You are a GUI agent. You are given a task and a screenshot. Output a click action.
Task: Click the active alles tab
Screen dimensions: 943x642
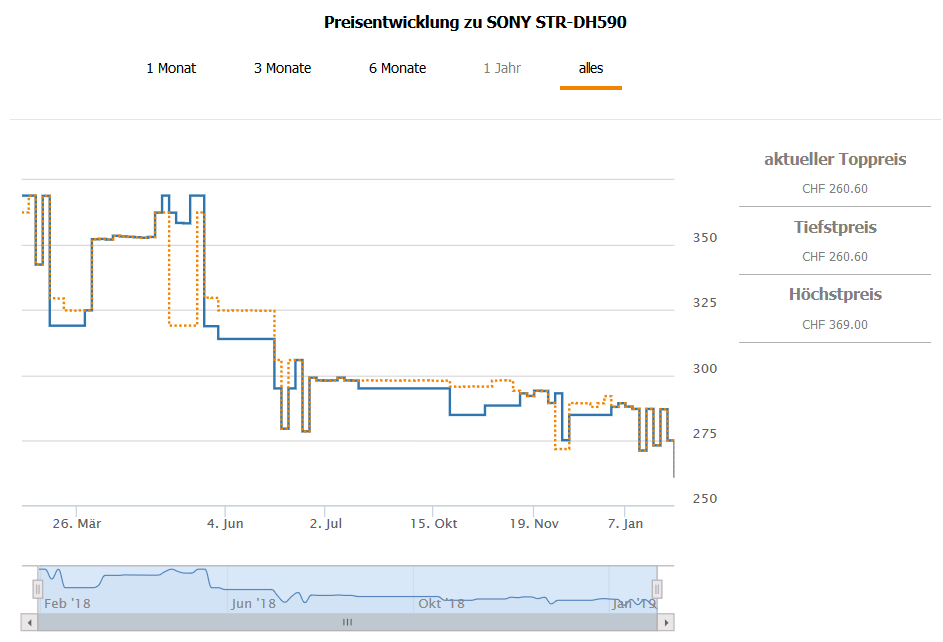(x=591, y=68)
